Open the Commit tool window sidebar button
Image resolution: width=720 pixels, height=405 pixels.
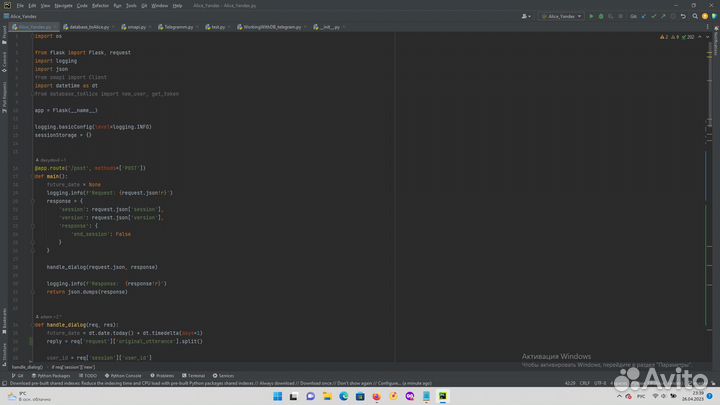4,62
